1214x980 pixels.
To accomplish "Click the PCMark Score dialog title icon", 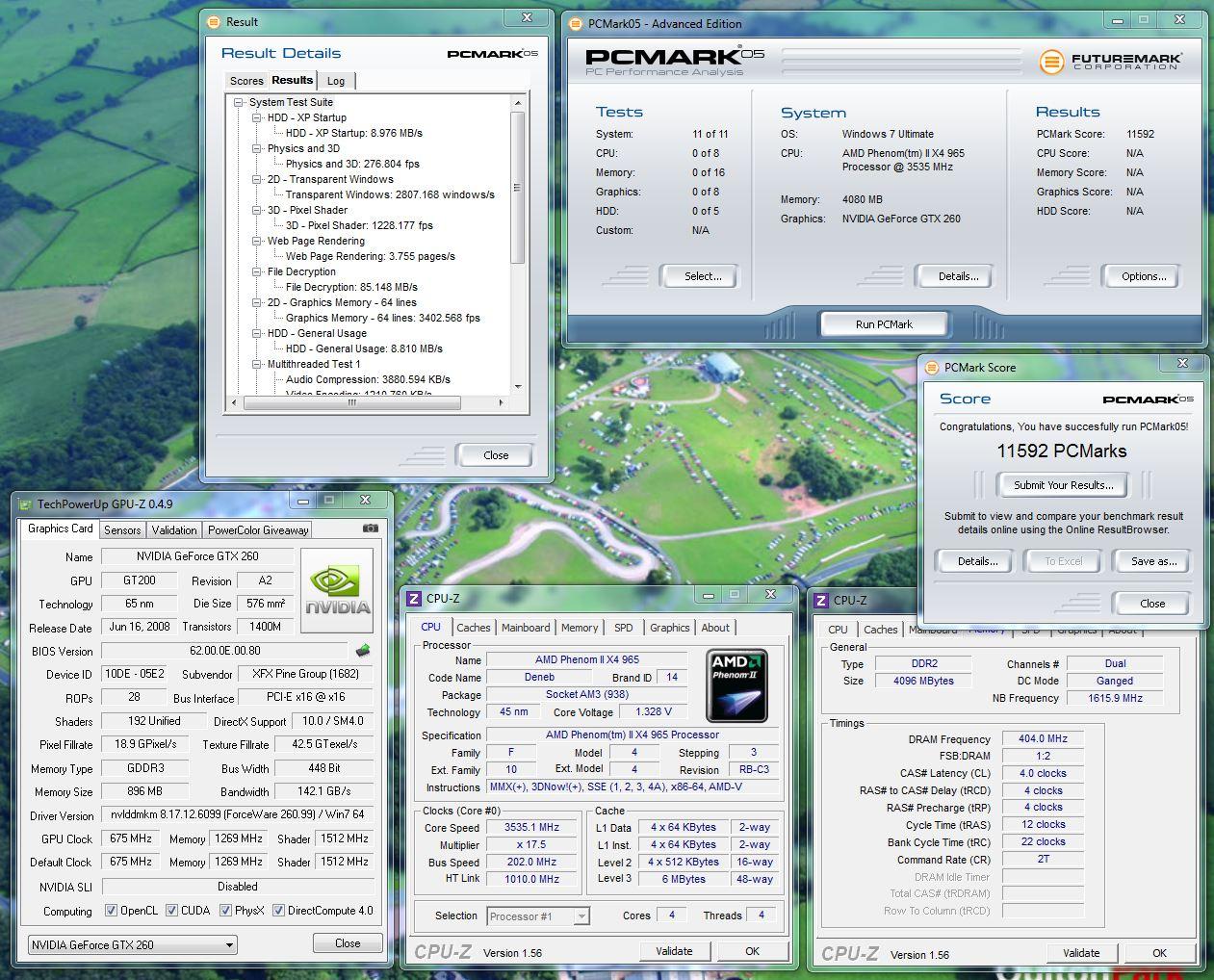I will [x=932, y=367].
